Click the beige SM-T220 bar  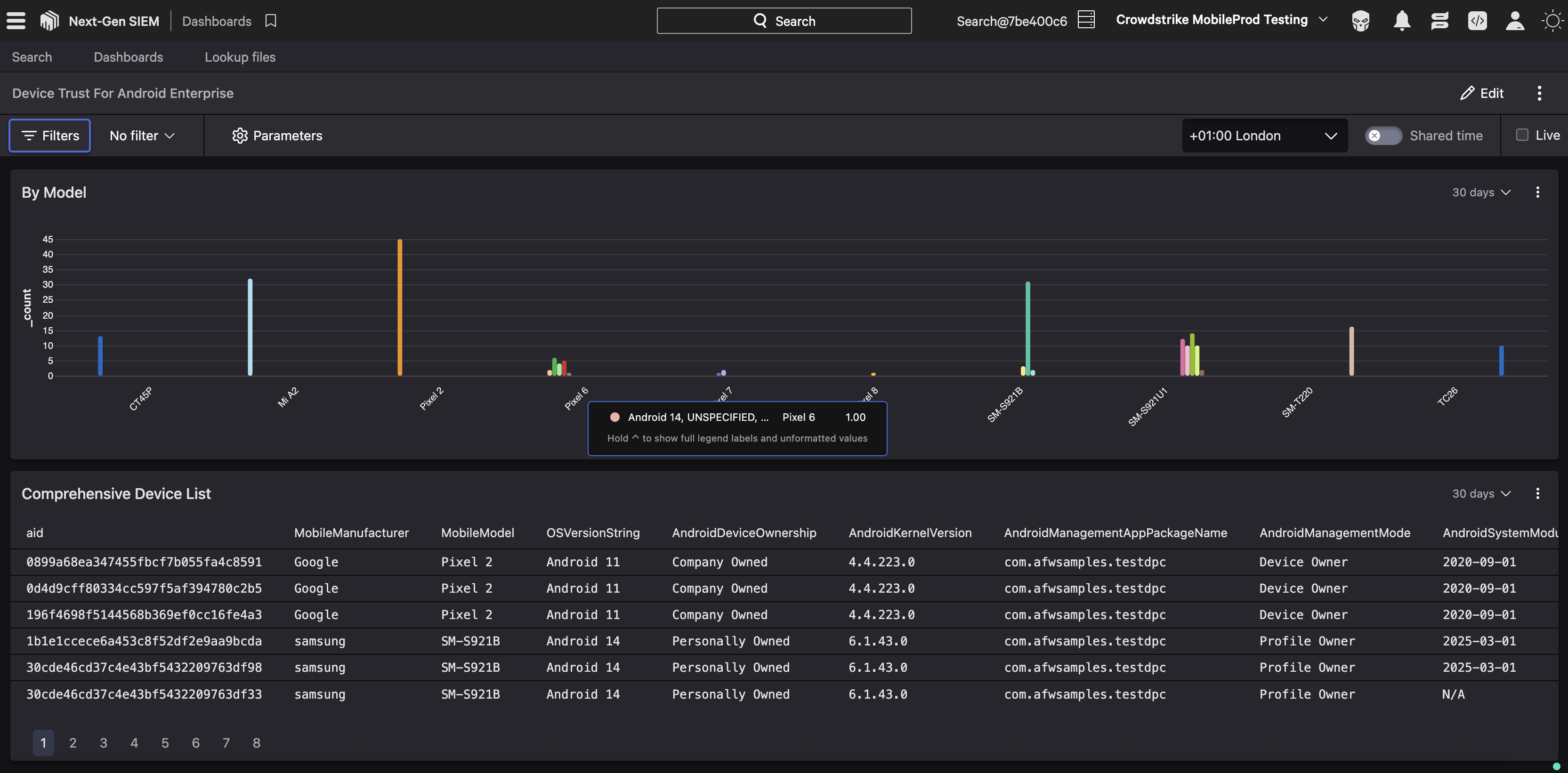pyautogui.click(x=1351, y=351)
